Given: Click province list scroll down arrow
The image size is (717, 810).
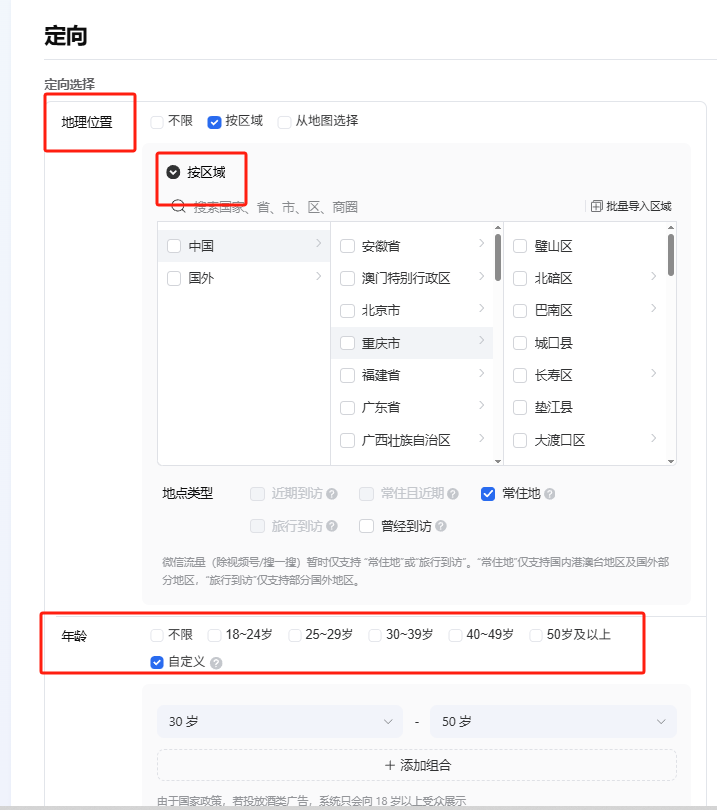Looking at the screenshot, I should [x=497, y=461].
